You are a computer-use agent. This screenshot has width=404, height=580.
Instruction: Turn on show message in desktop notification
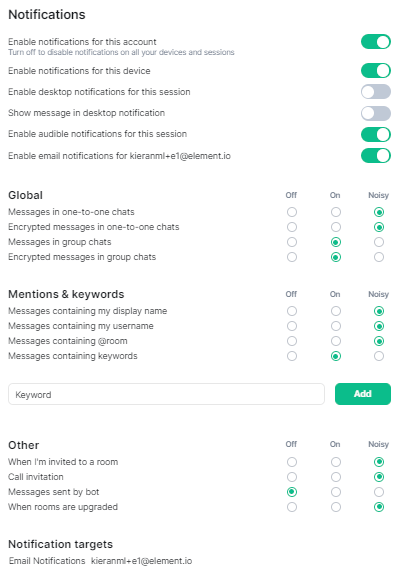tap(376, 113)
